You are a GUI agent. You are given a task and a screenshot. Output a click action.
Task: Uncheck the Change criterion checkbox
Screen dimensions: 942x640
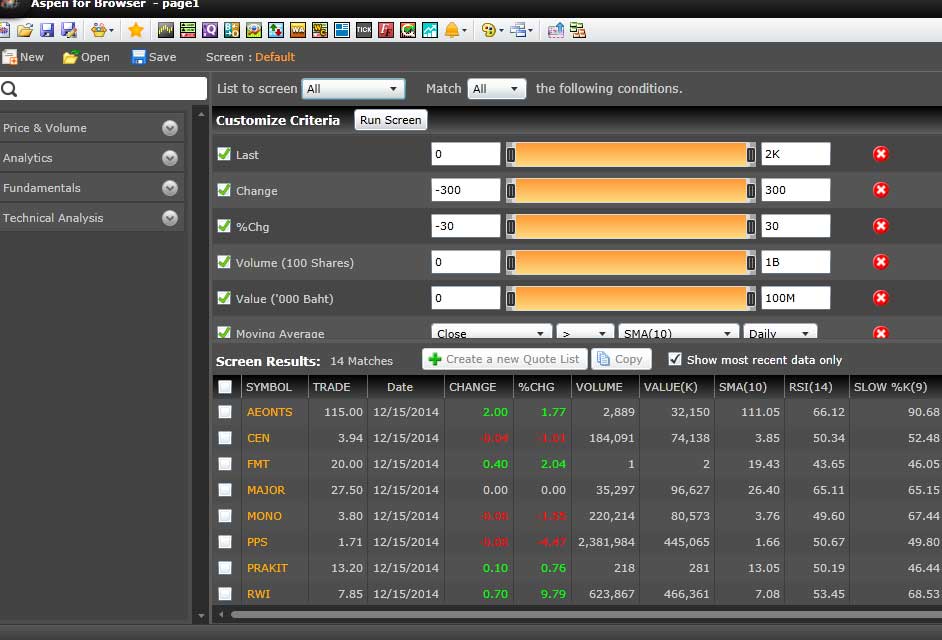point(224,190)
